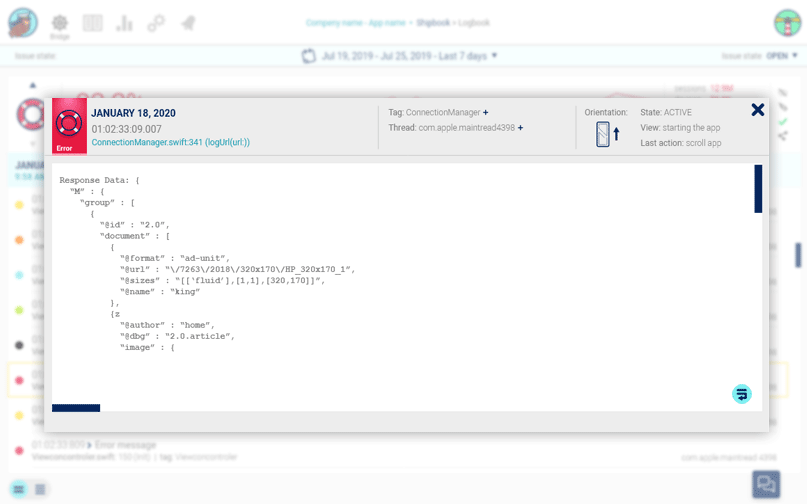The width and height of the screenshot is (807, 504).
Task: Collapse the up triangle above the lifebuoy
Action: pos(33,85)
